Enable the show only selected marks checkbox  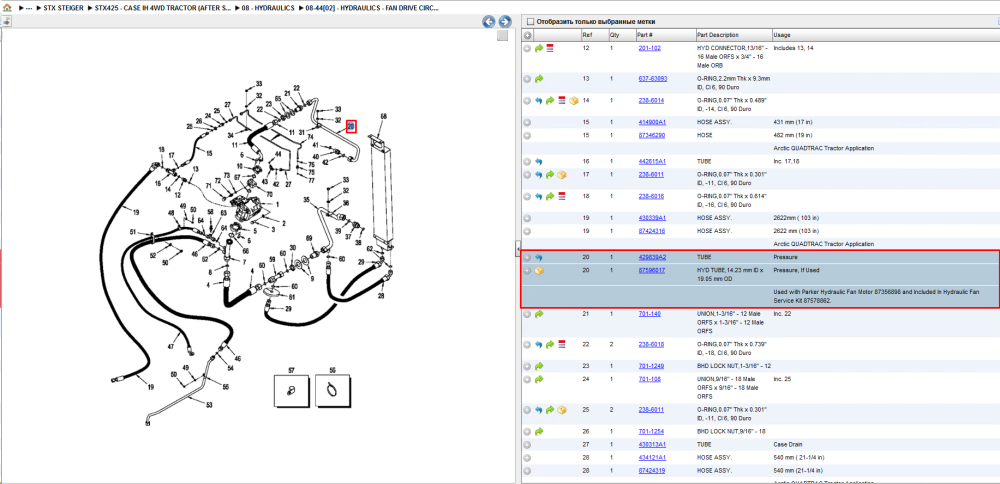pyautogui.click(x=529, y=22)
